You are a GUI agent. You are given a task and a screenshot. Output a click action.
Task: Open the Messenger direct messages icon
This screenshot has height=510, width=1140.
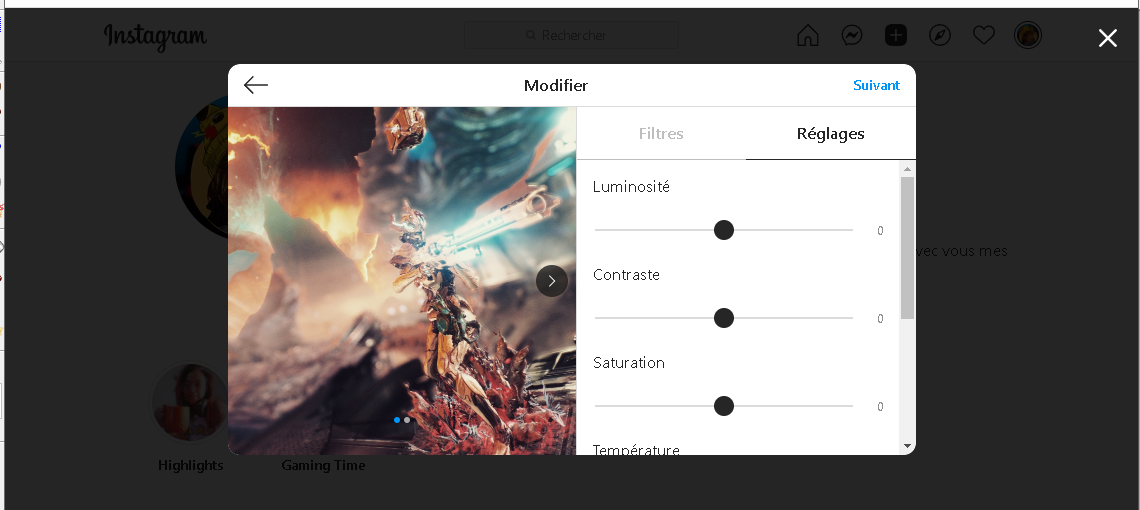coord(852,35)
